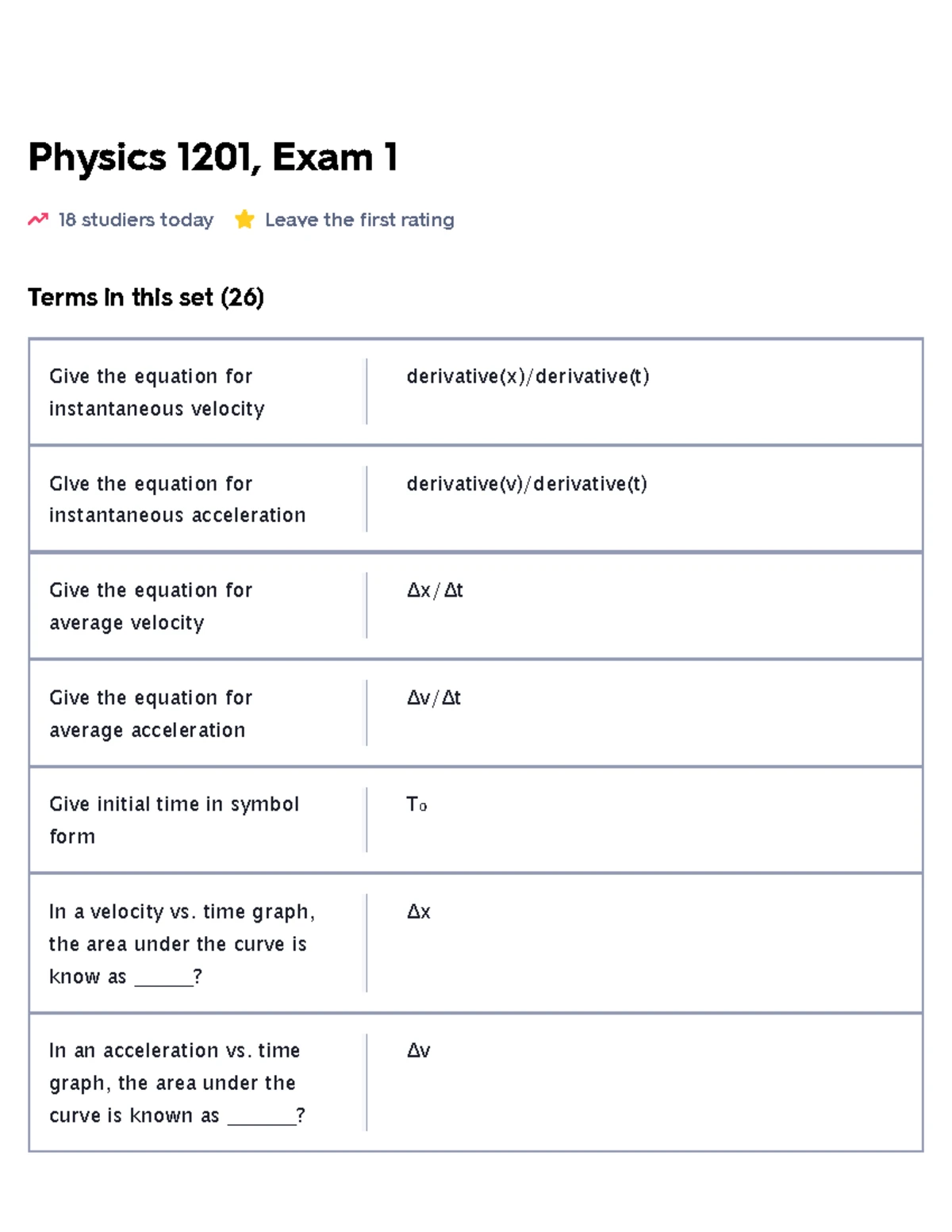The image size is (952, 1232).
Task: Select the acceleration vs. time graph question
Action: 175,1082
